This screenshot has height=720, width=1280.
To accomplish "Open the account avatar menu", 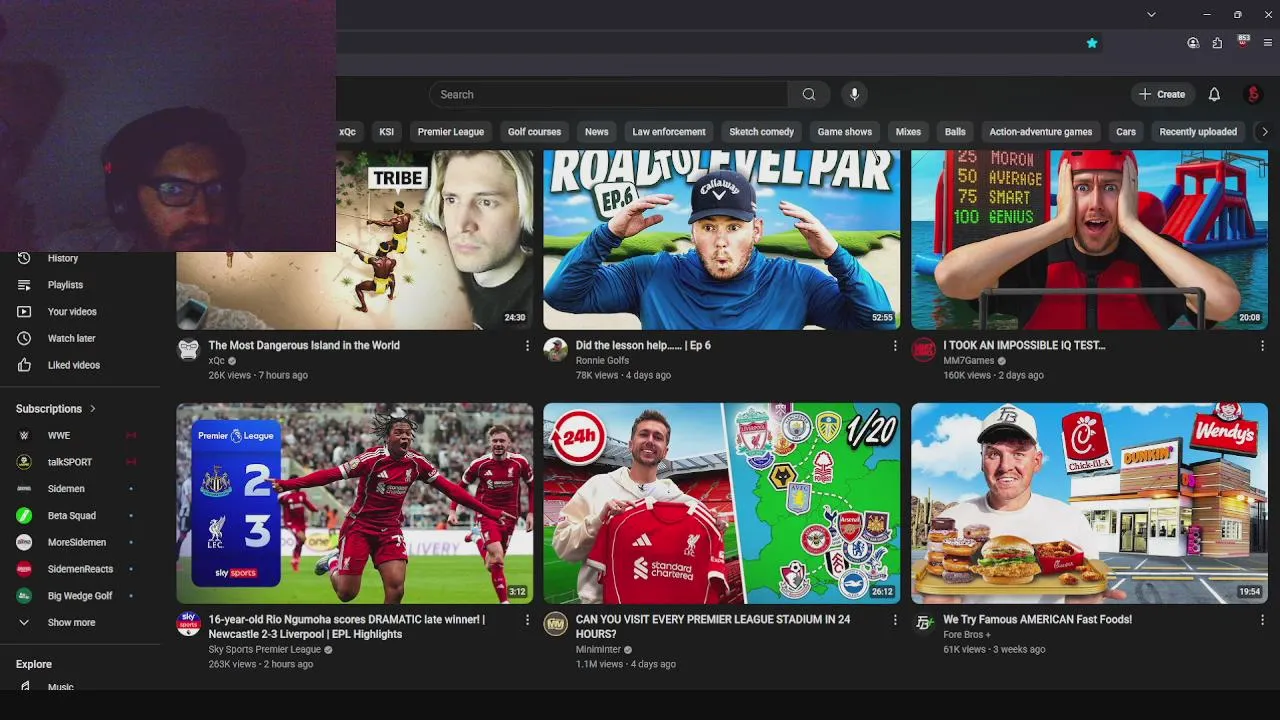I will (1253, 94).
